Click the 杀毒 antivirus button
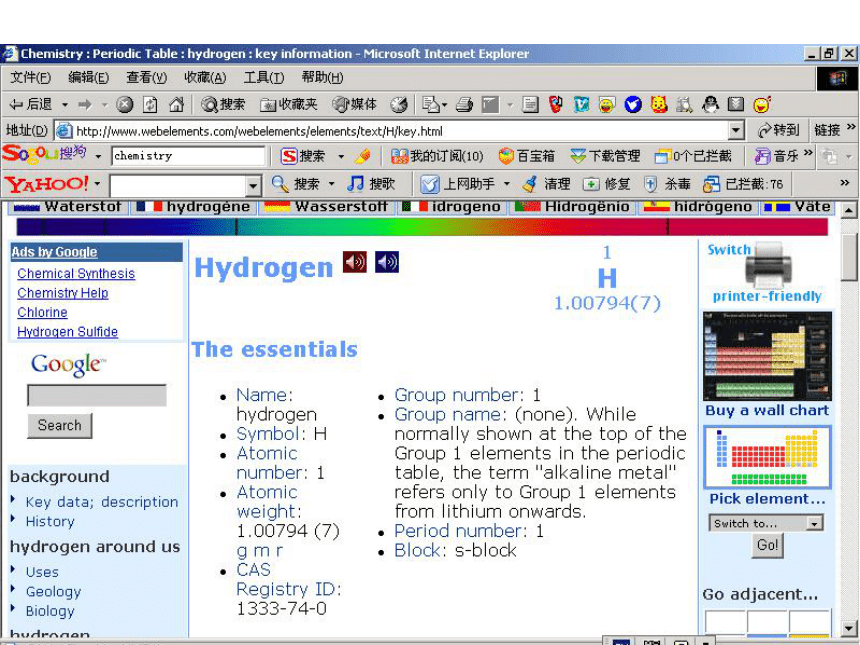The height and width of the screenshot is (645, 860). click(666, 184)
